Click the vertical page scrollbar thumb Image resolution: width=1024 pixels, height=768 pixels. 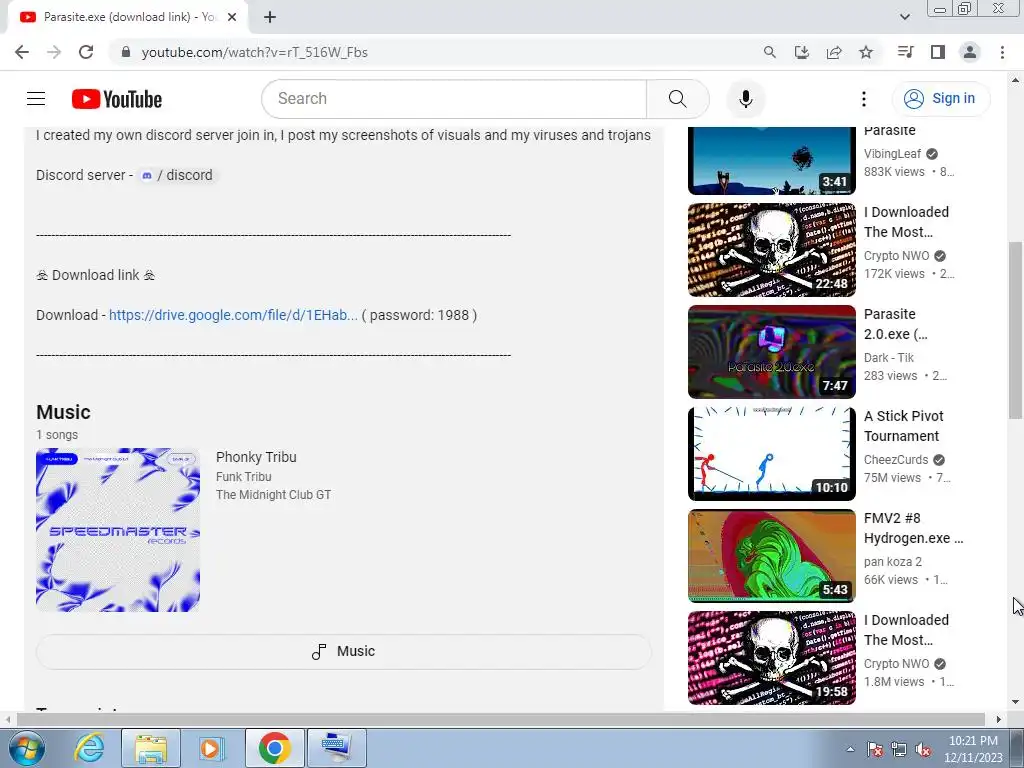(1015, 330)
